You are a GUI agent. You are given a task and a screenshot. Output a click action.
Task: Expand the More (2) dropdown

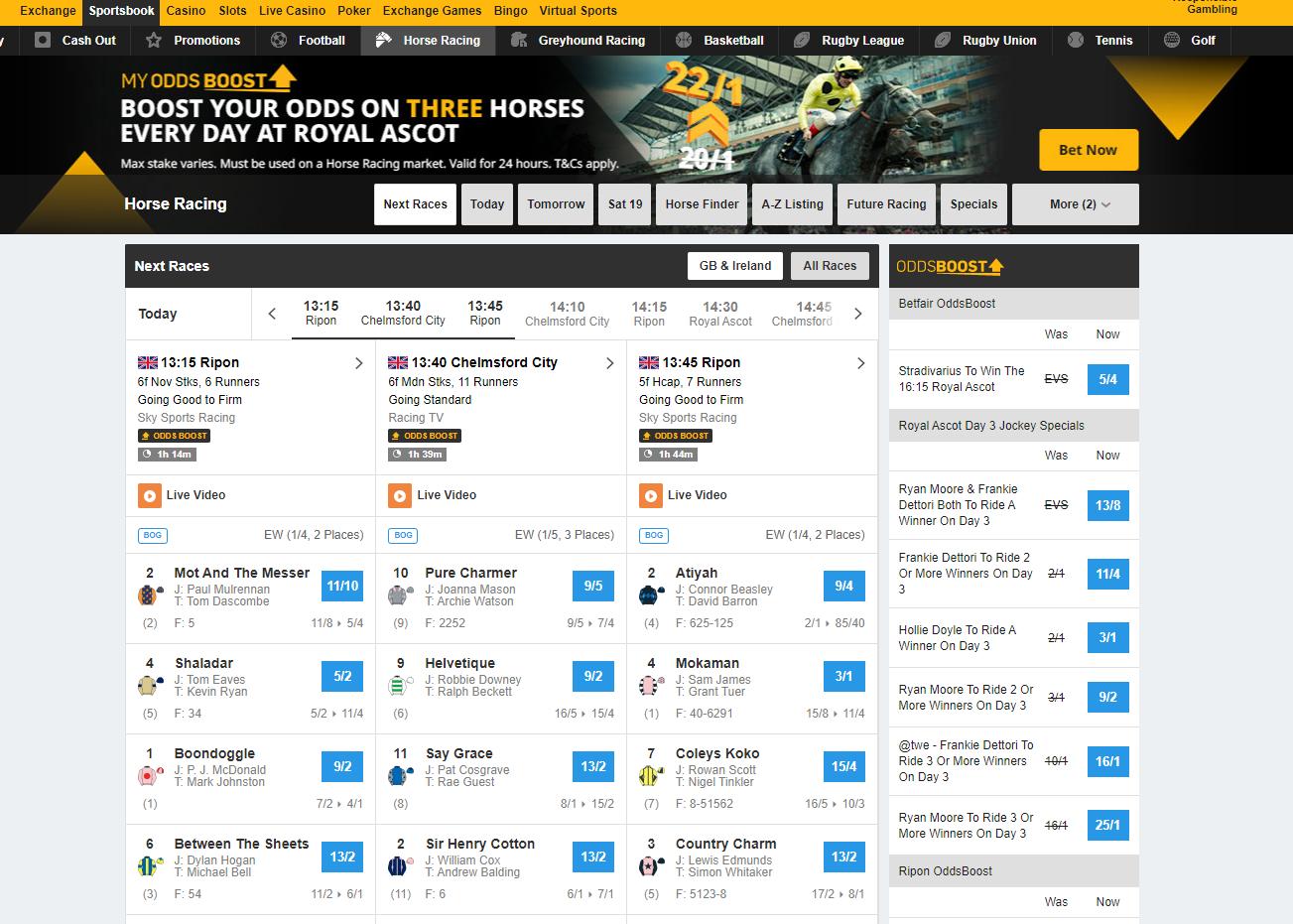(x=1076, y=204)
